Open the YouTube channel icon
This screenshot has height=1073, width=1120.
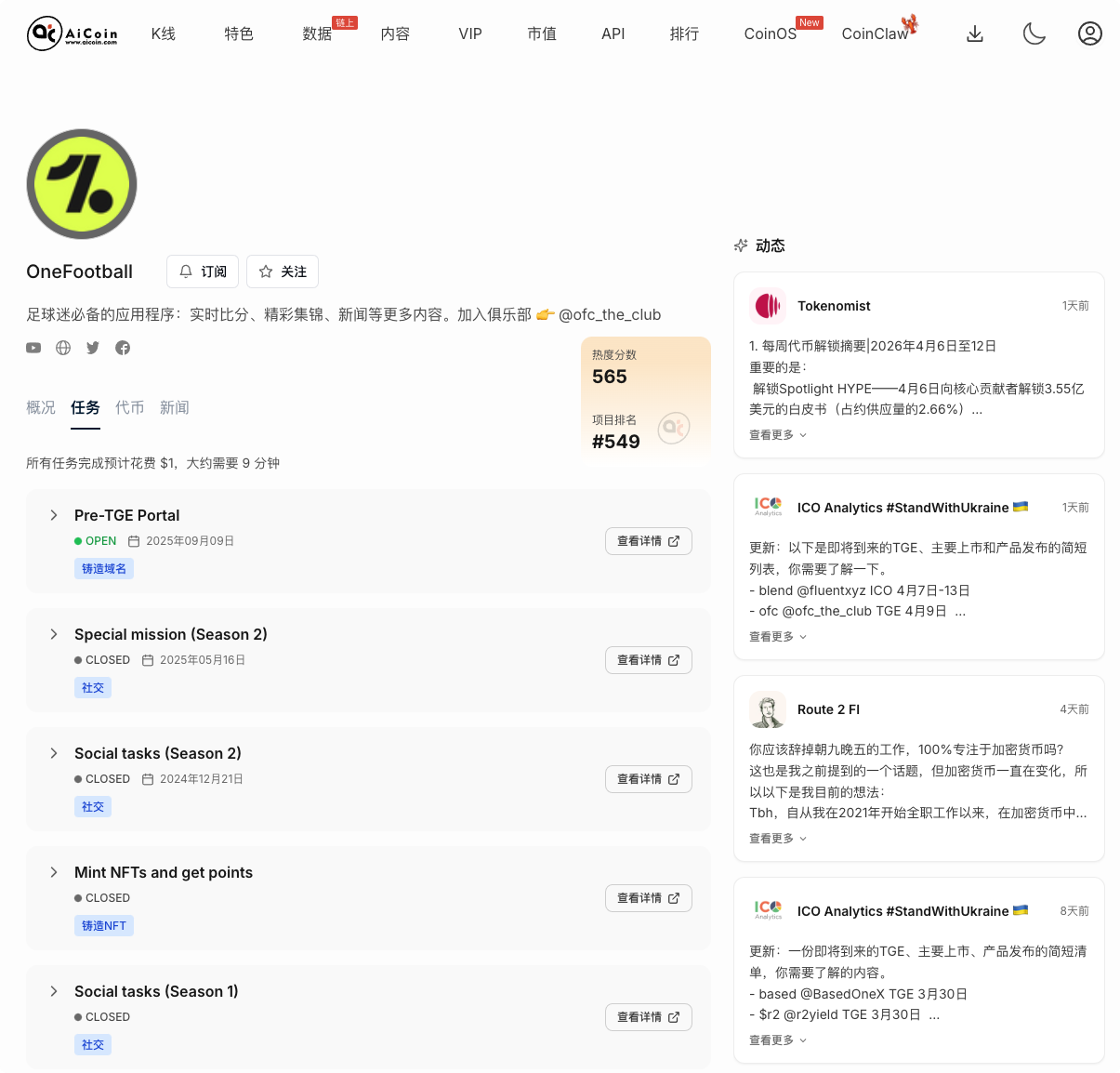coord(33,347)
